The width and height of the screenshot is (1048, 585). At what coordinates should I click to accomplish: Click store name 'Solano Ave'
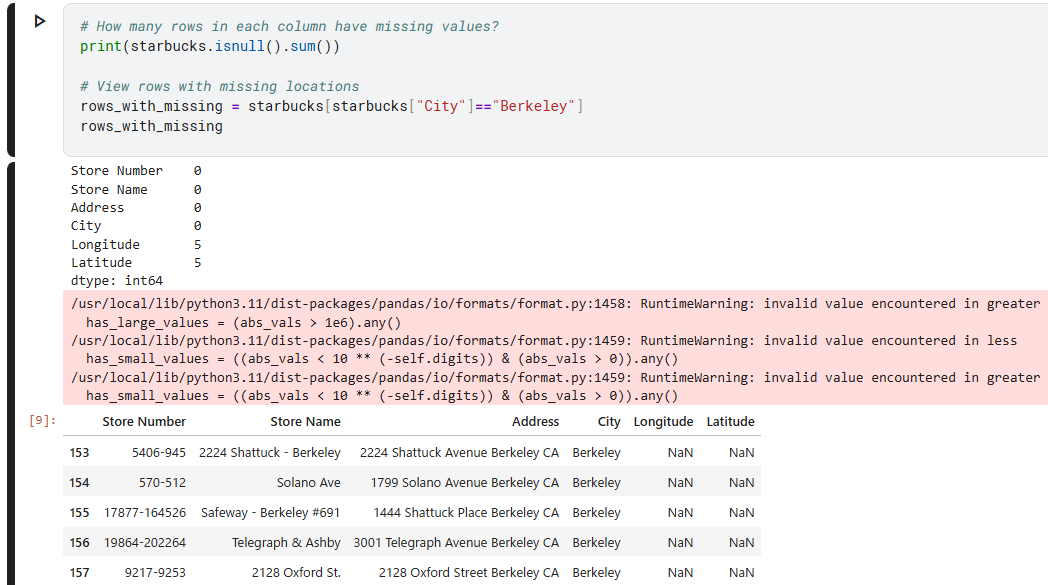tap(309, 483)
